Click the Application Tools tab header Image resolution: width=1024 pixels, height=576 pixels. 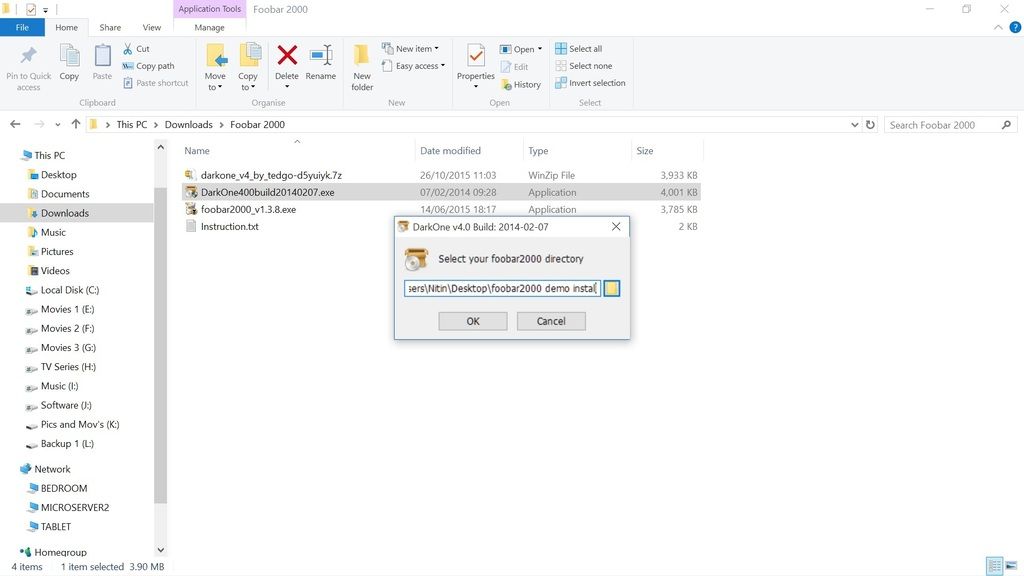click(x=210, y=9)
